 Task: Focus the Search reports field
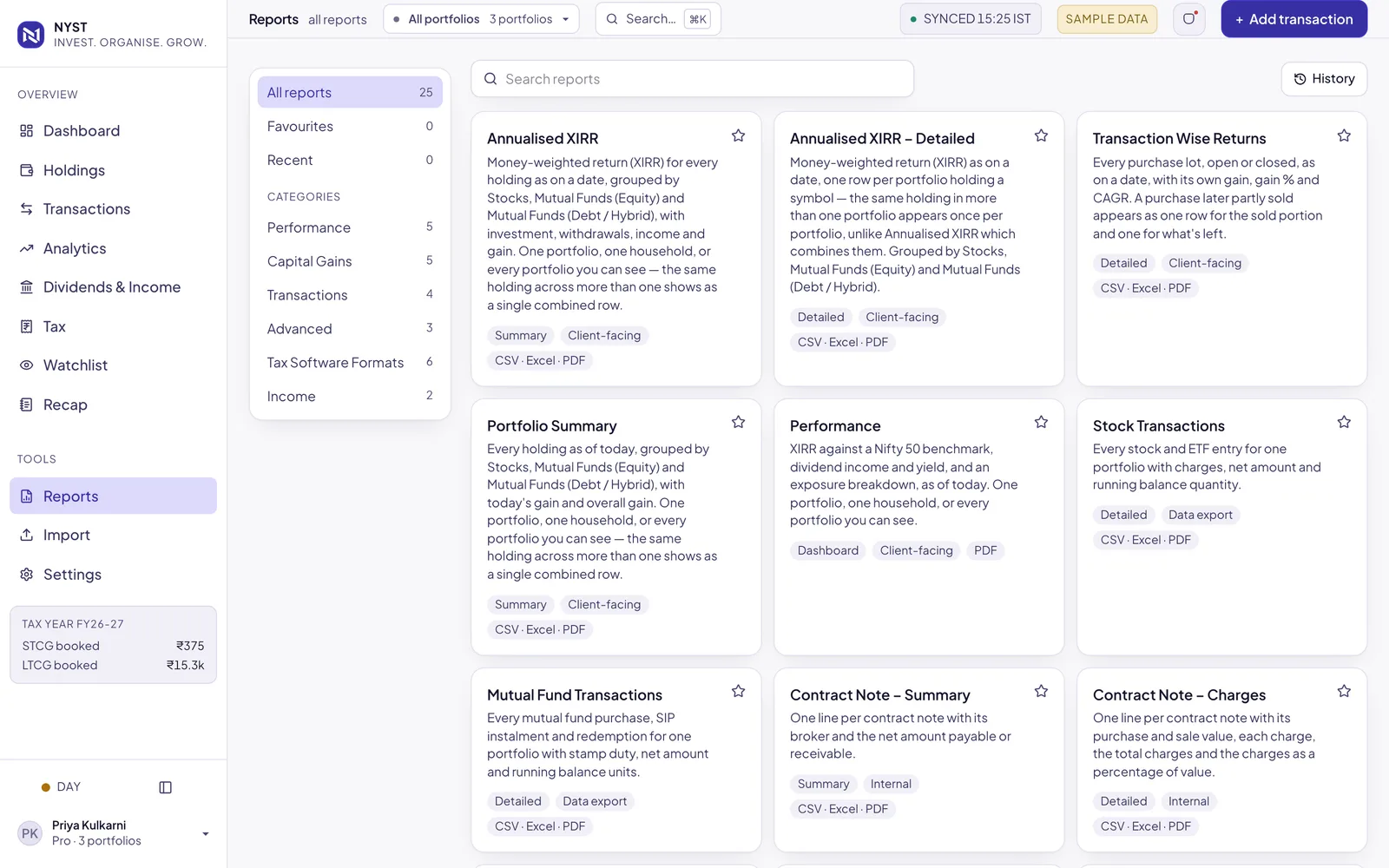(x=692, y=79)
